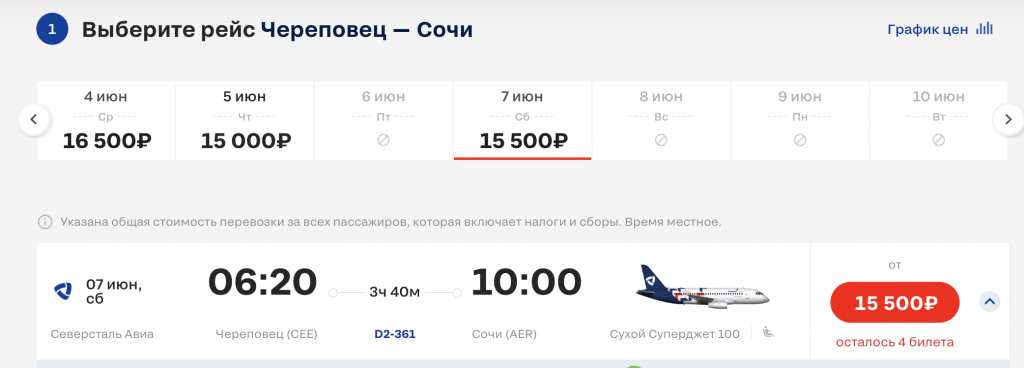Go to previous dates with left arrow
The height and width of the screenshot is (368, 1024).
point(35,119)
